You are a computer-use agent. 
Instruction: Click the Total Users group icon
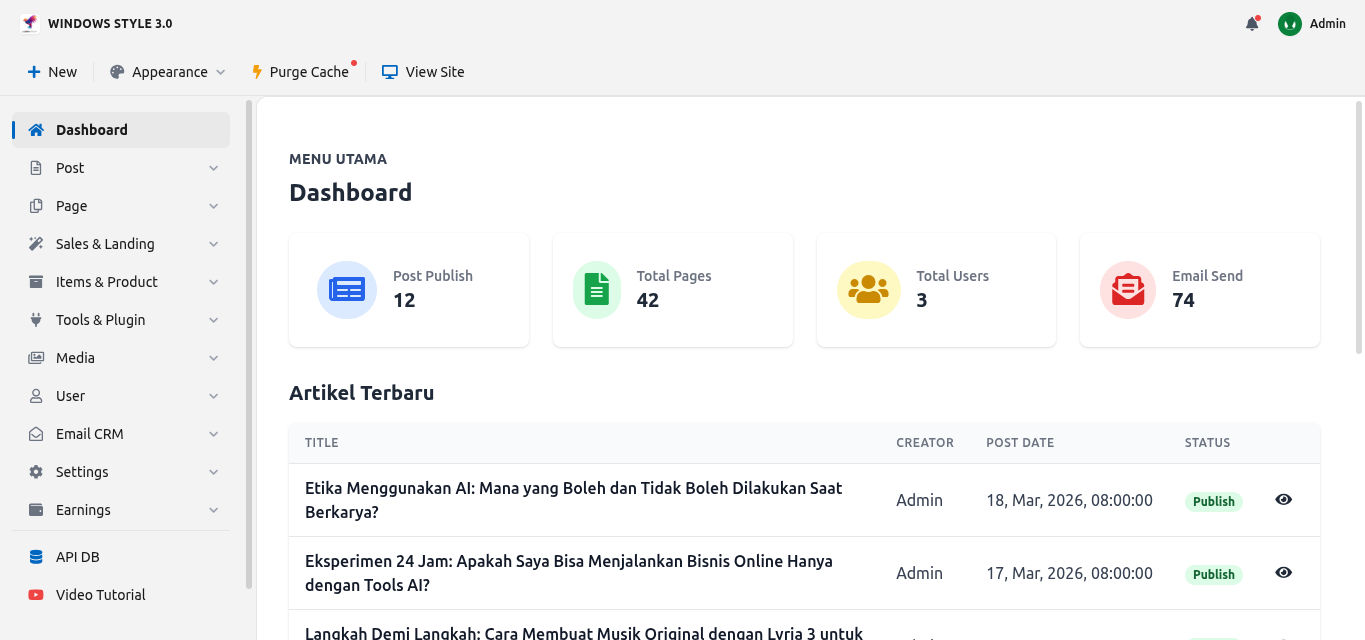(x=868, y=290)
